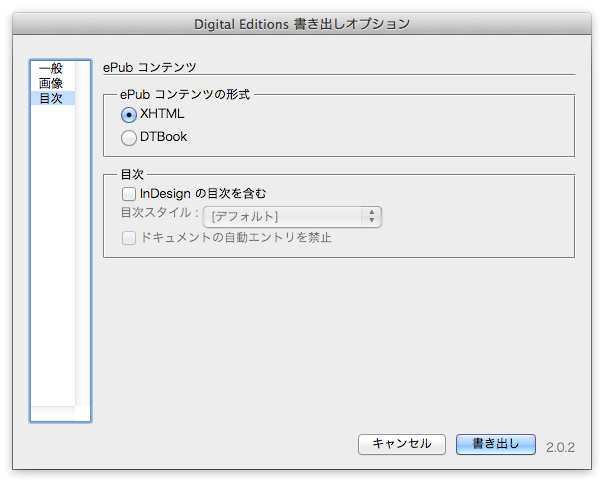Image resolution: width=604 pixels, height=482 pixels.
Task: Click the 目次 group label in main panel
Action: coord(132,174)
